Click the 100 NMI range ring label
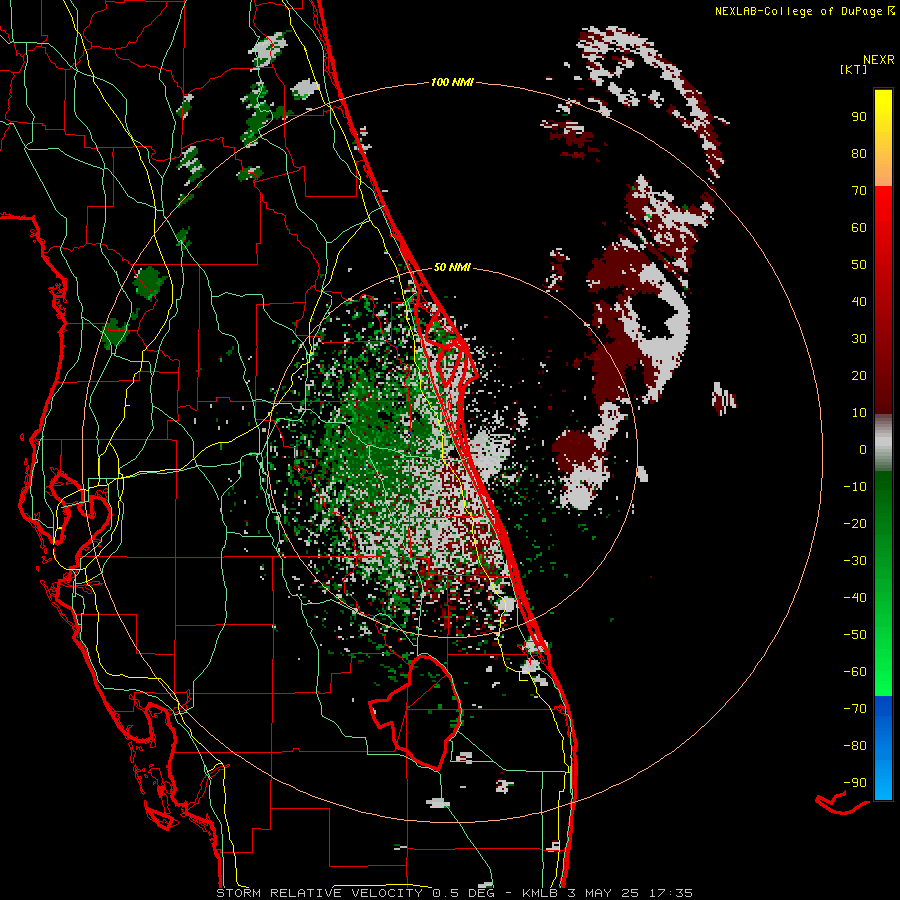 click(452, 83)
